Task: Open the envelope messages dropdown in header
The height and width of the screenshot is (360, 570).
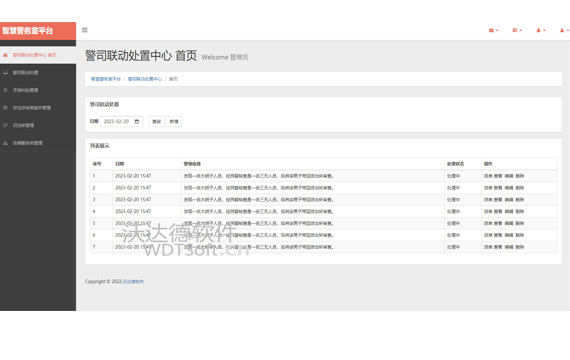Action: [493, 31]
